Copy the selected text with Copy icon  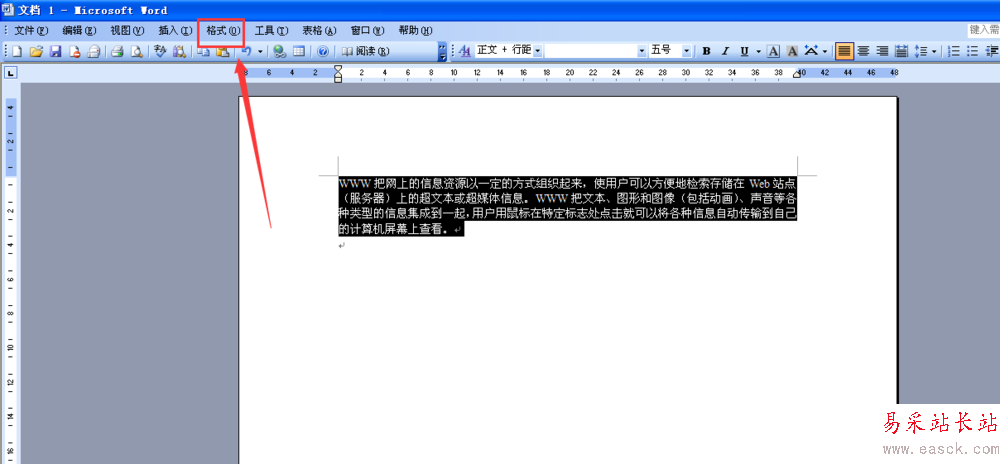tap(203, 52)
